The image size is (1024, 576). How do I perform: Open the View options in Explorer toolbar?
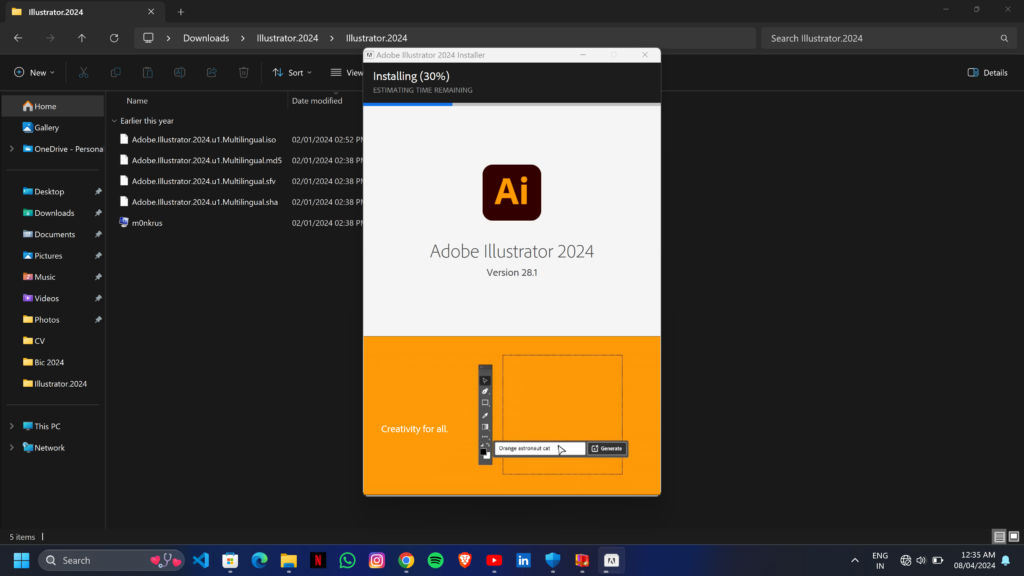(346, 72)
